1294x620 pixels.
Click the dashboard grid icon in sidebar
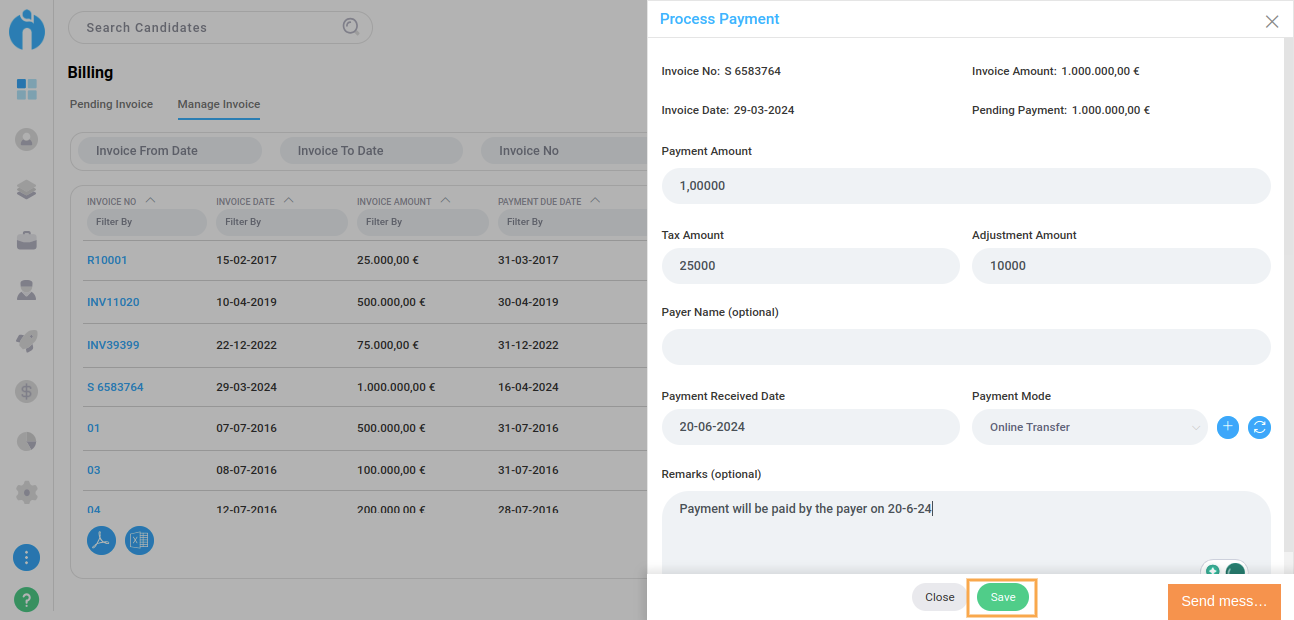[x=27, y=89]
